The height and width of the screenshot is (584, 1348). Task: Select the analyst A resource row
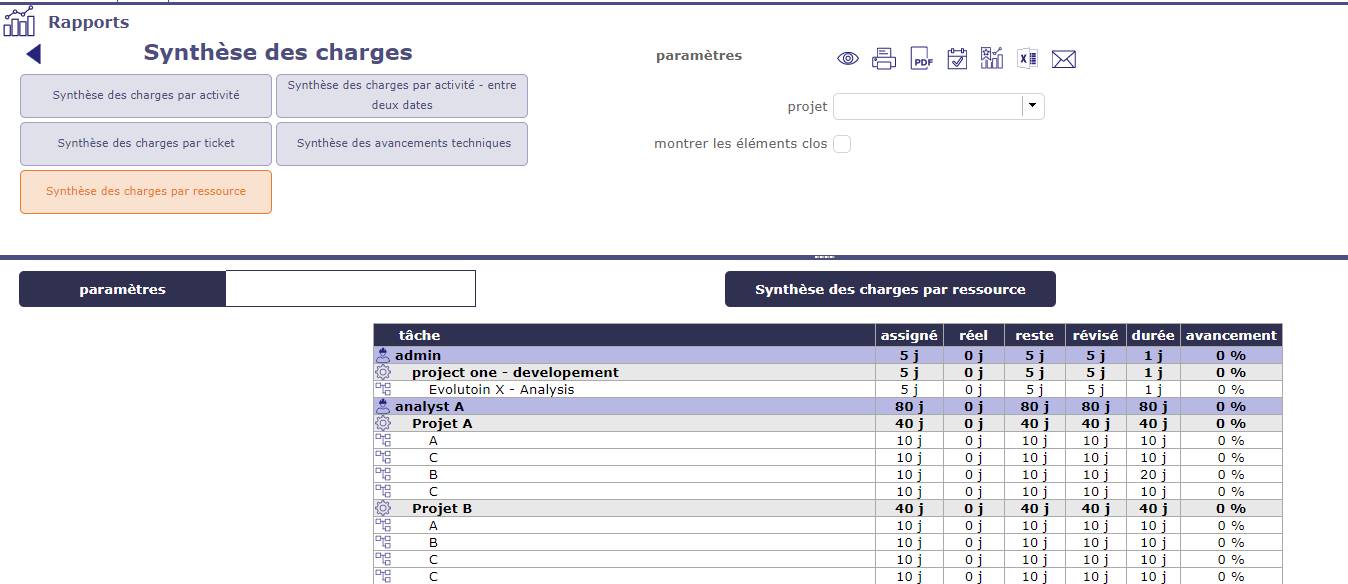click(827, 406)
